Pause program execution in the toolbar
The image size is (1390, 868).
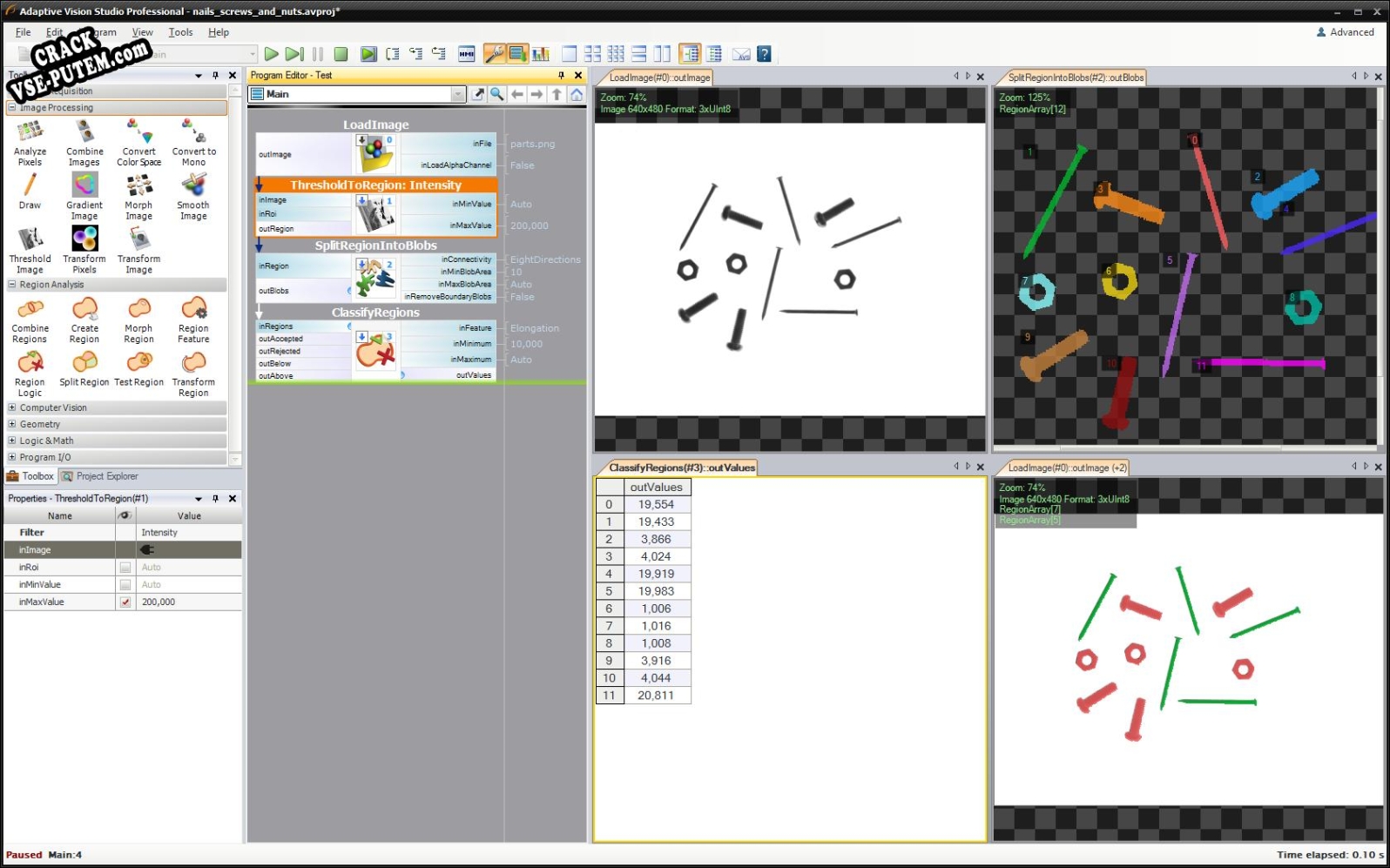(x=318, y=54)
